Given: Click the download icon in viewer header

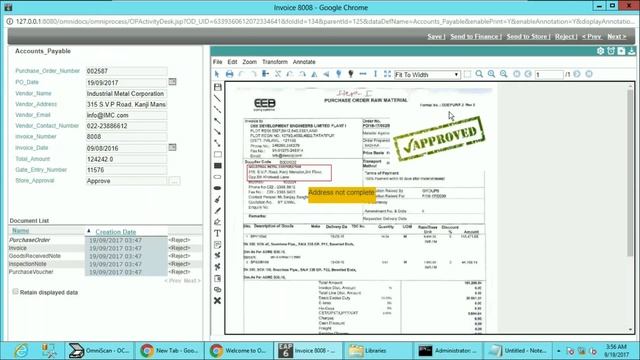Looking at the screenshot, I should [631, 51].
